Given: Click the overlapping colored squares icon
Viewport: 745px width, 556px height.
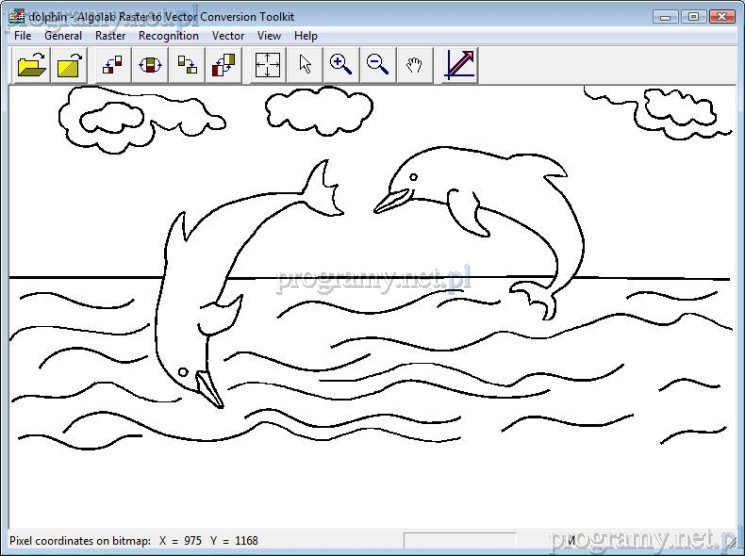Looking at the screenshot, I should (x=223, y=65).
